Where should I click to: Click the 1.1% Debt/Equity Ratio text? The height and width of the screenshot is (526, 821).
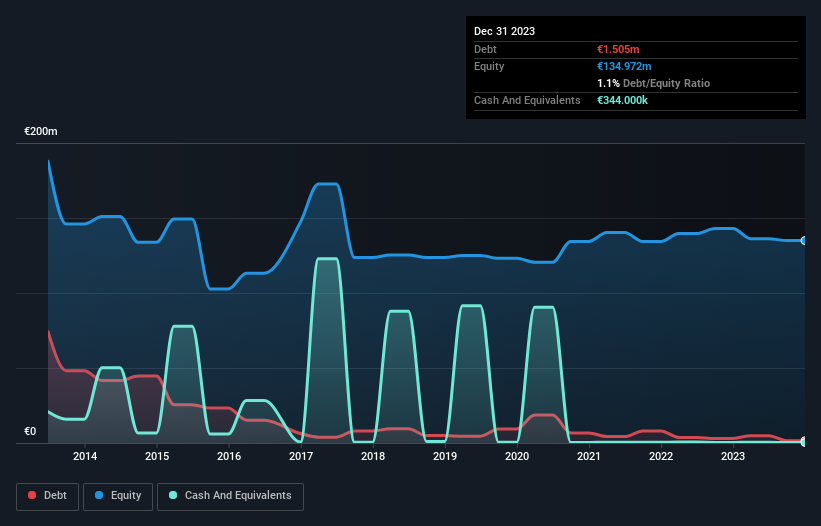point(653,83)
